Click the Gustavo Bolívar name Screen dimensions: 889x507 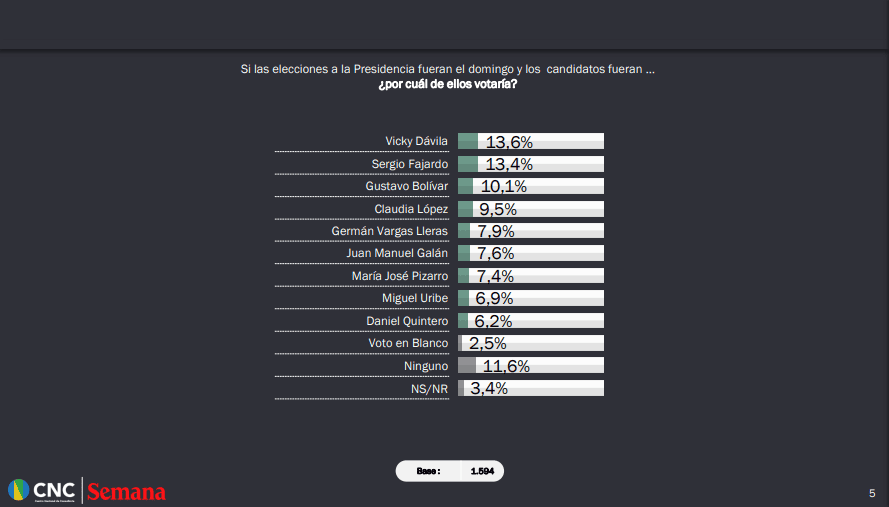pyautogui.click(x=407, y=186)
